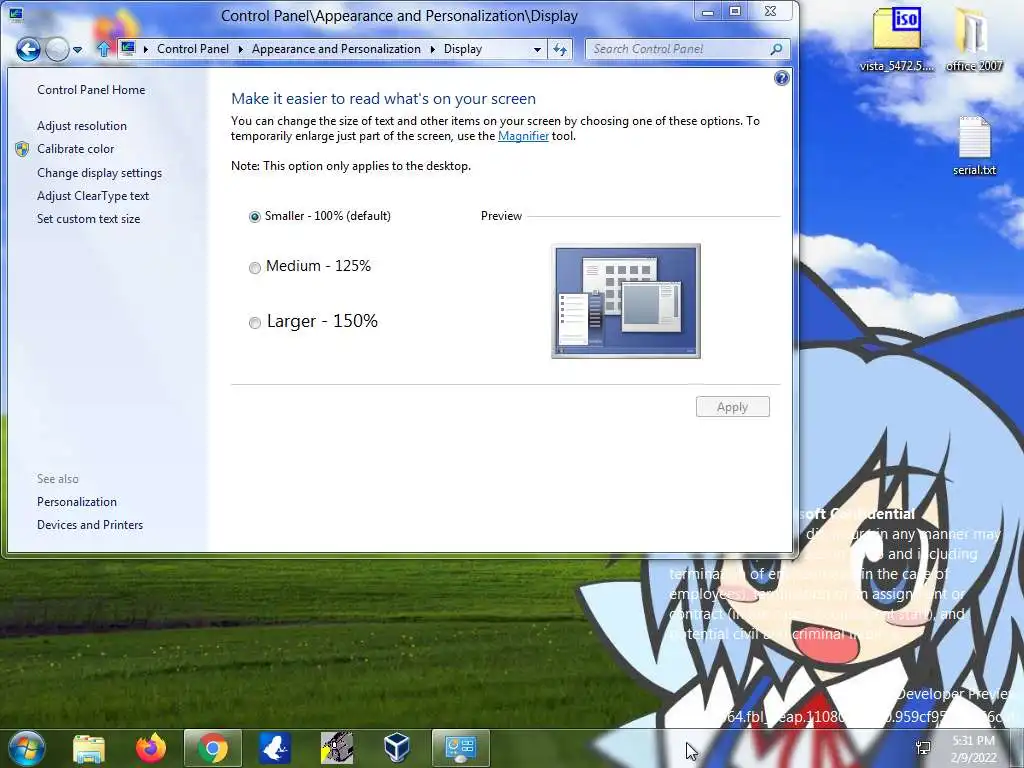1024x768 pixels.
Task: Click the Refresh address bar button
Action: 560,49
